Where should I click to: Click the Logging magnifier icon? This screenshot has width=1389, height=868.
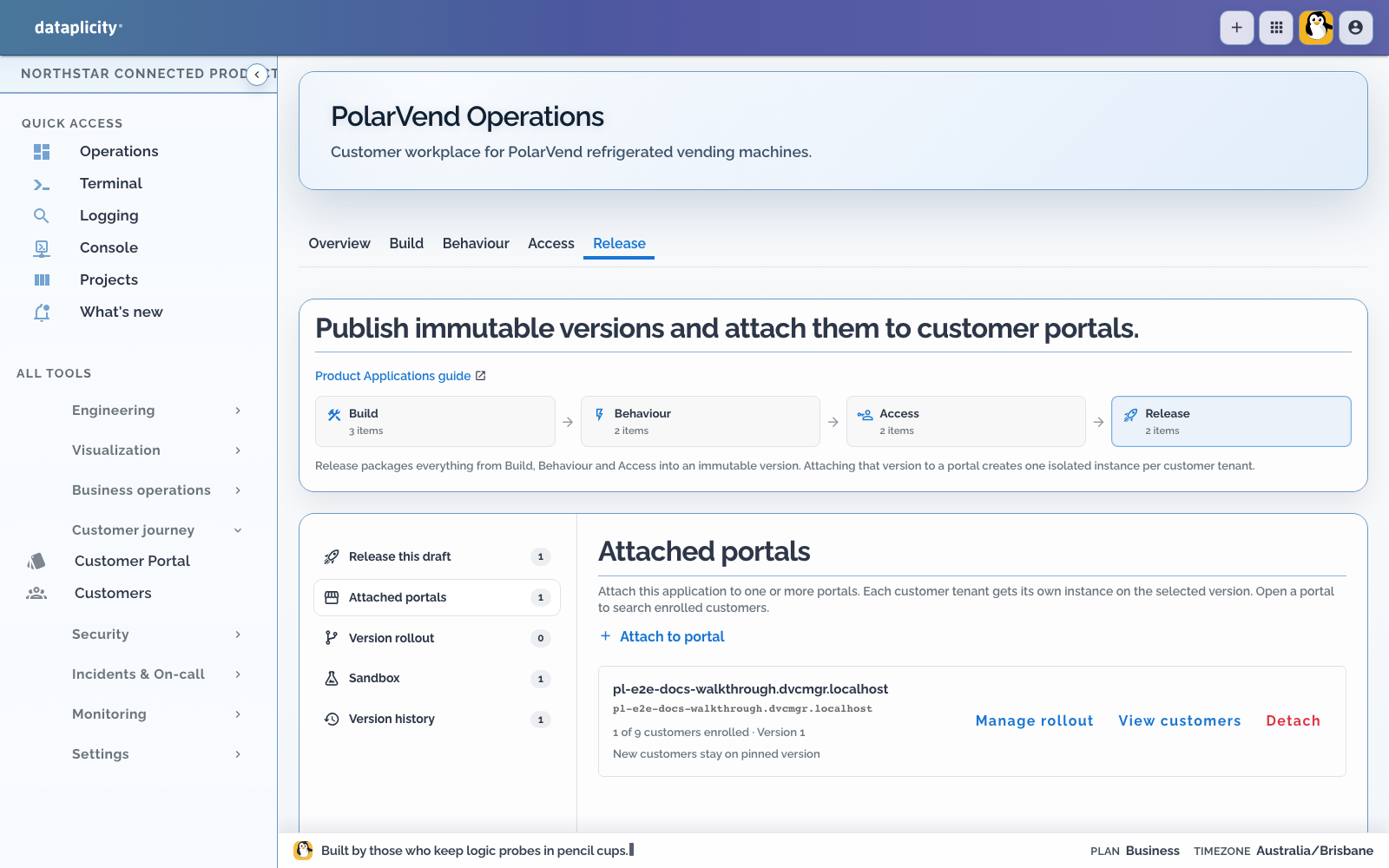[42, 216]
